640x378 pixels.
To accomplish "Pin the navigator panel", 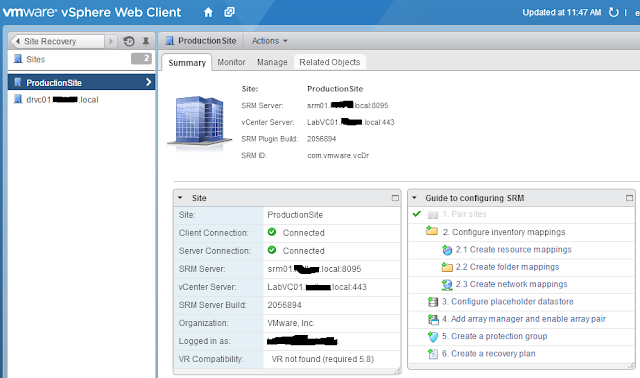I will 146,41.
